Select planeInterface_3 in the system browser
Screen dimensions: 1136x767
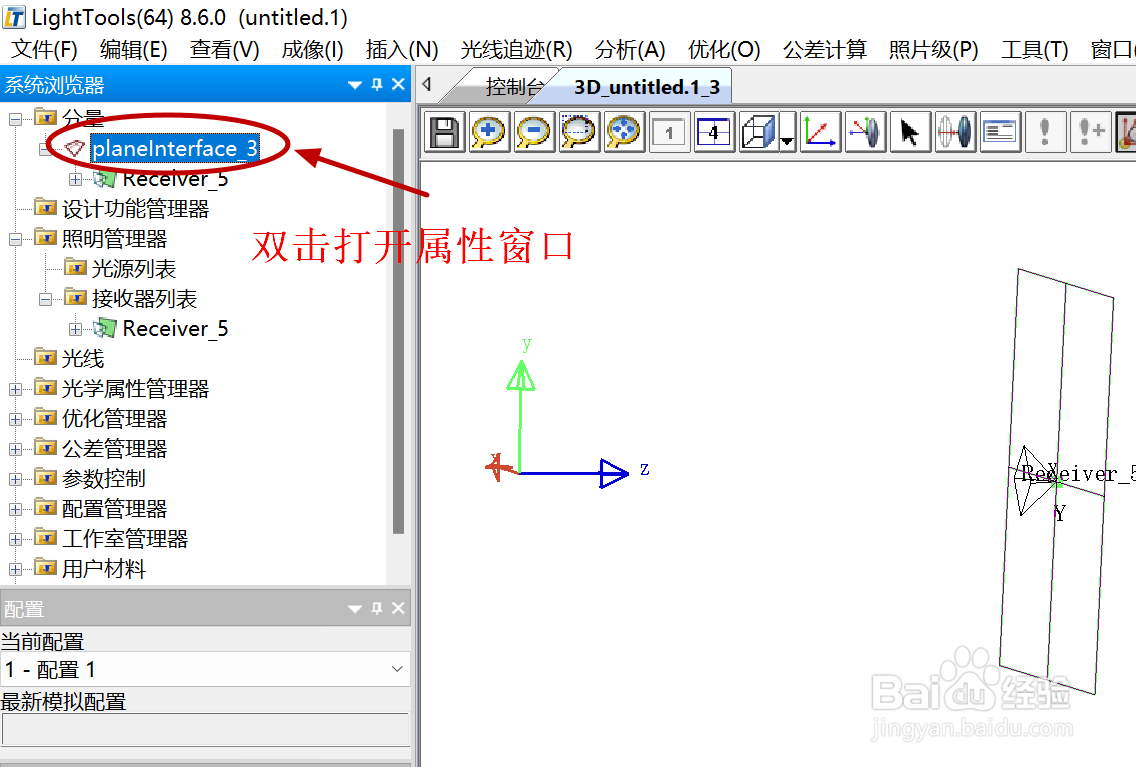pyautogui.click(x=176, y=148)
